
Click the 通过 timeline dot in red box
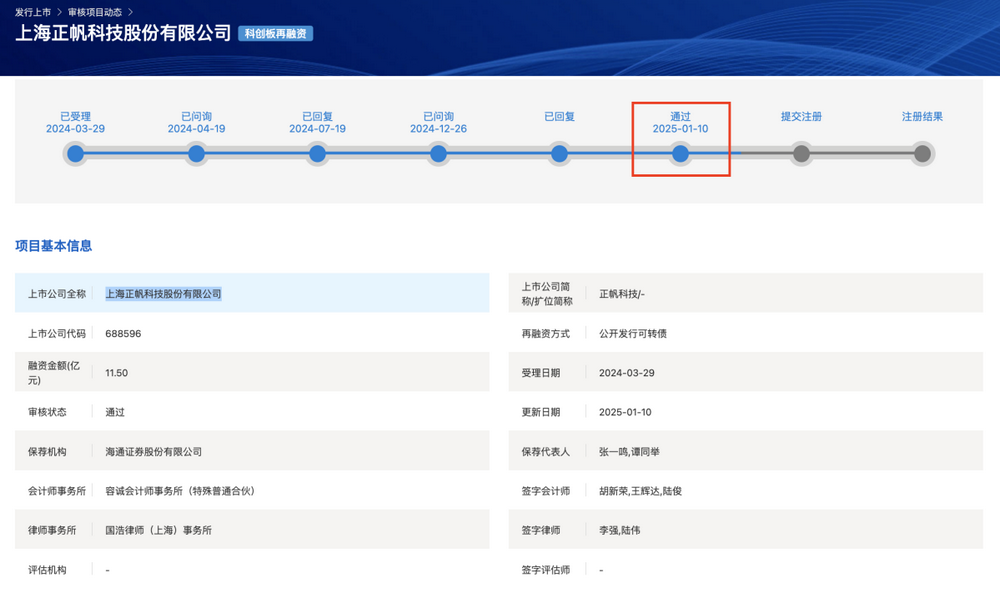point(680,154)
